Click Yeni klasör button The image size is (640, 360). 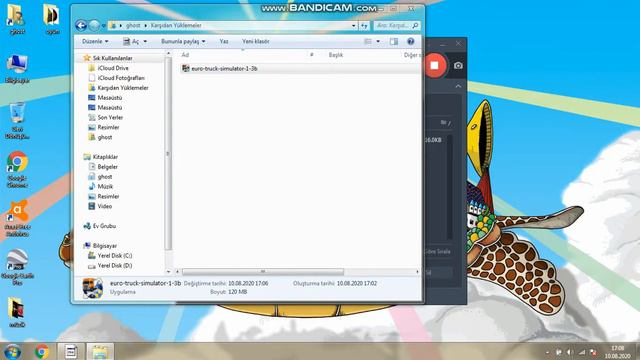[x=256, y=41]
